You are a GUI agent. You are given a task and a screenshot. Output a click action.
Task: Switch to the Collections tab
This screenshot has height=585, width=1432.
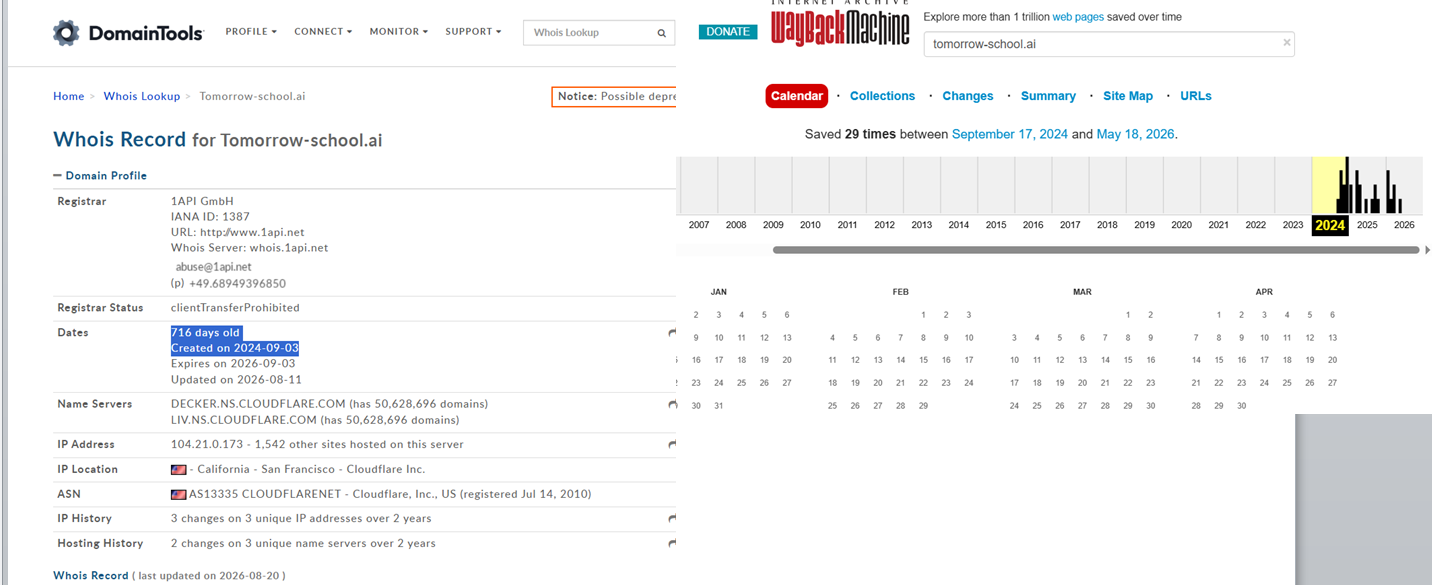click(882, 96)
